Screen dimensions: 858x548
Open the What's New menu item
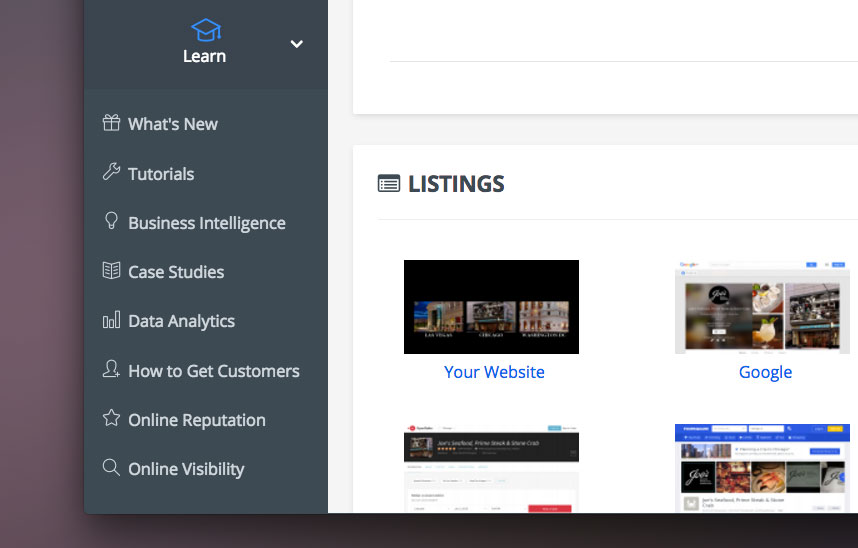tap(173, 124)
